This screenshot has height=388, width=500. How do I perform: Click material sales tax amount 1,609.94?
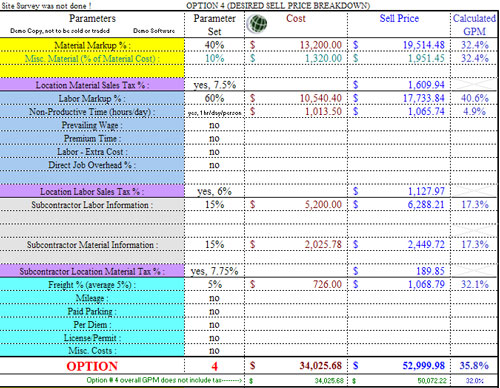[426, 85]
